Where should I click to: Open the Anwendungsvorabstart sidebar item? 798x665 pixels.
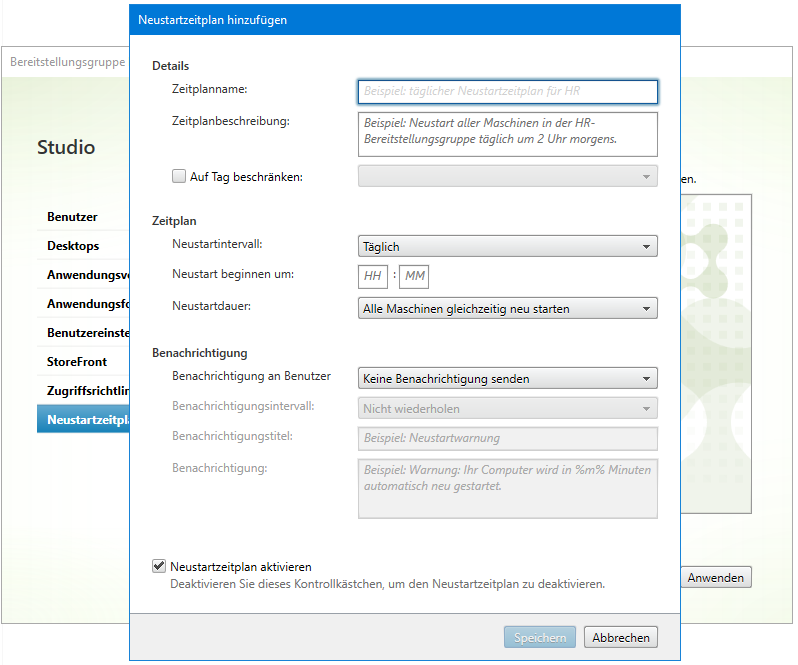[85, 275]
